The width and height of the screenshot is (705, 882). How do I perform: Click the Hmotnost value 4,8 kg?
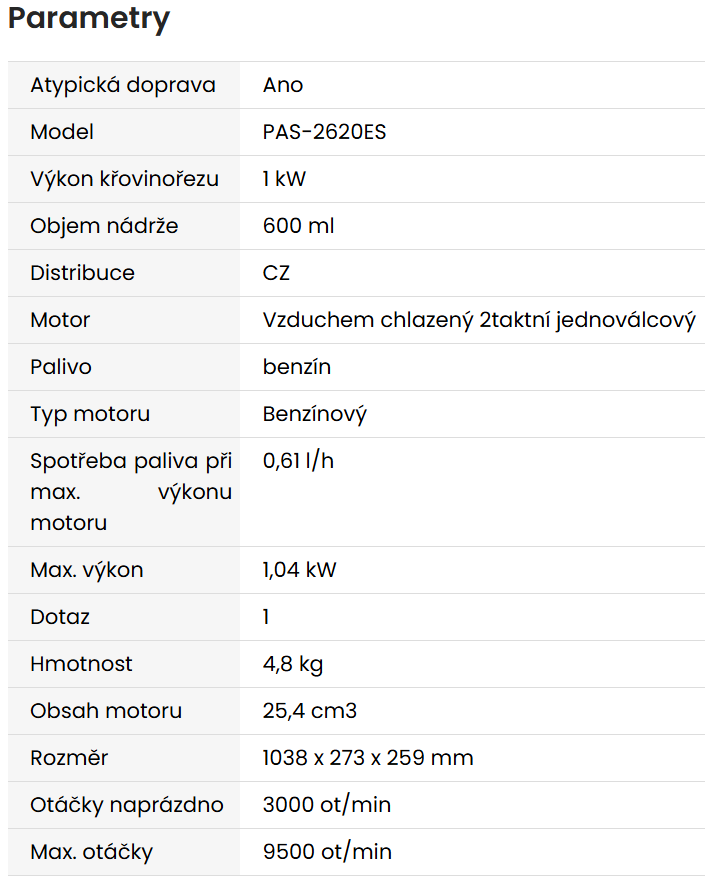point(292,664)
